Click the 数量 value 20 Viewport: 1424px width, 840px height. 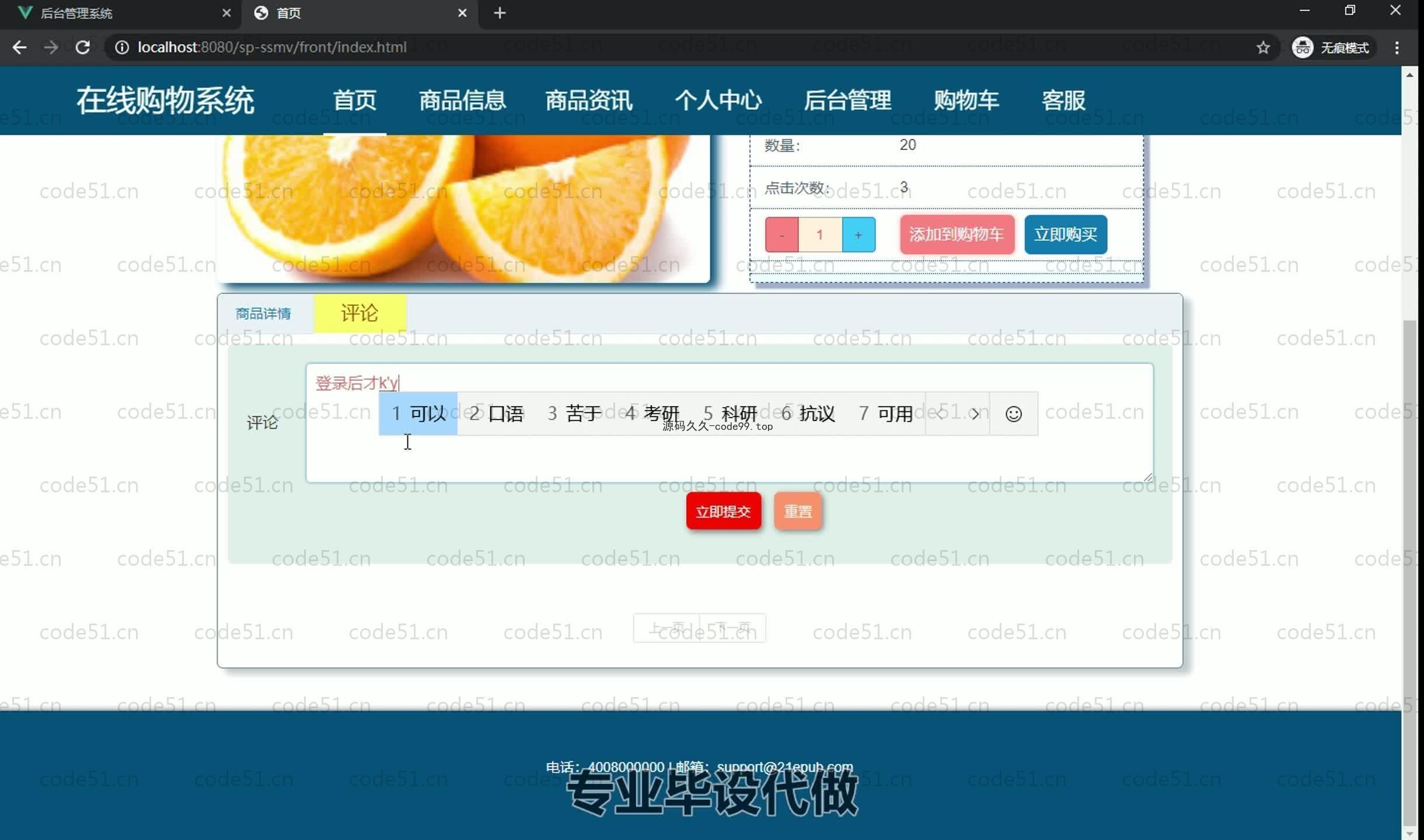[x=908, y=145]
